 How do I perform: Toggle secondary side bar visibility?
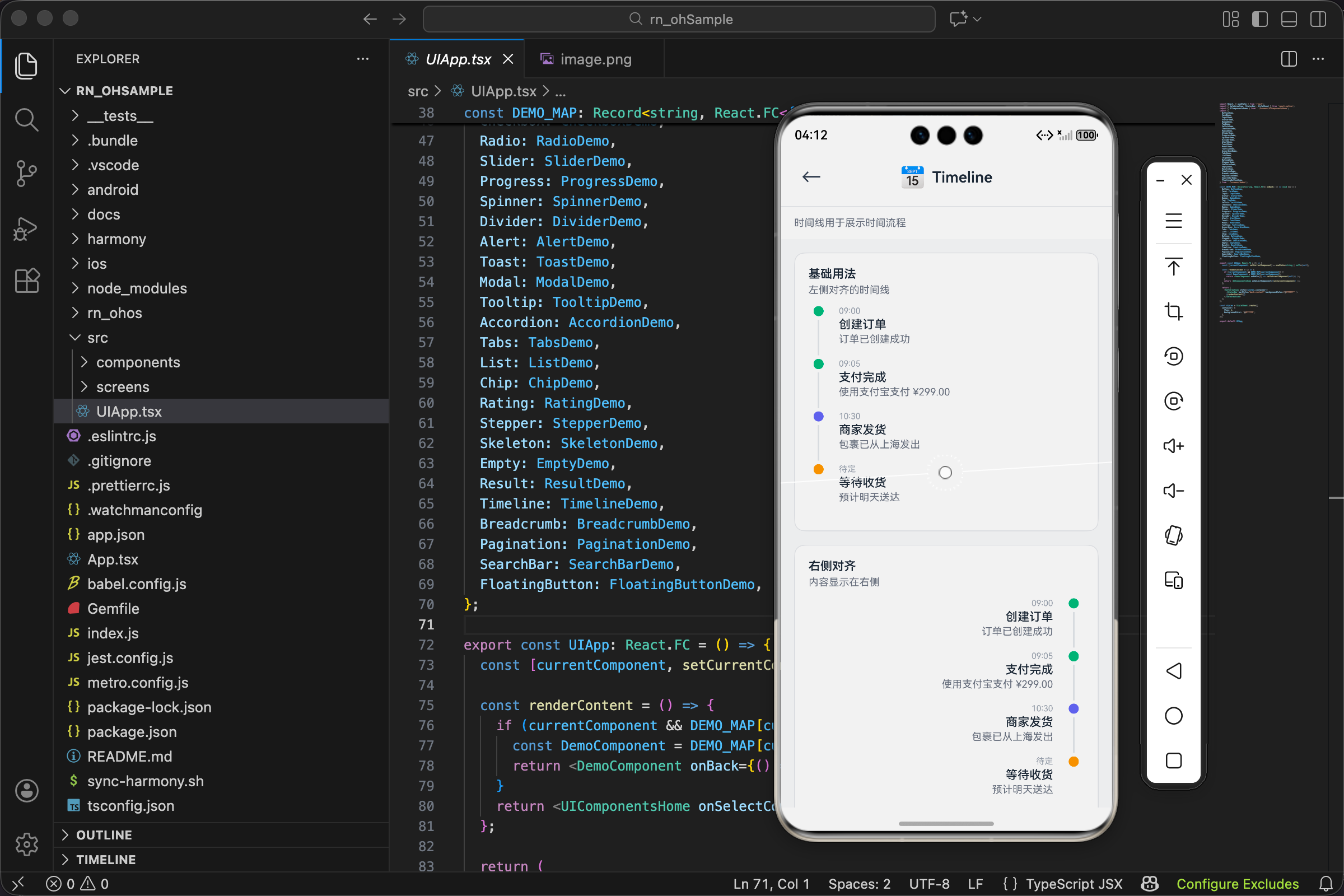[1318, 20]
